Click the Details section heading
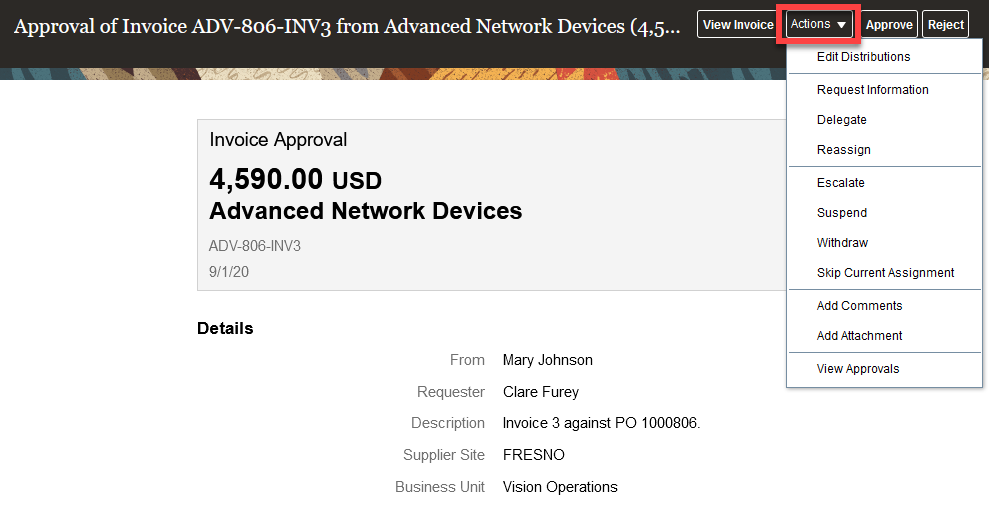 (225, 328)
